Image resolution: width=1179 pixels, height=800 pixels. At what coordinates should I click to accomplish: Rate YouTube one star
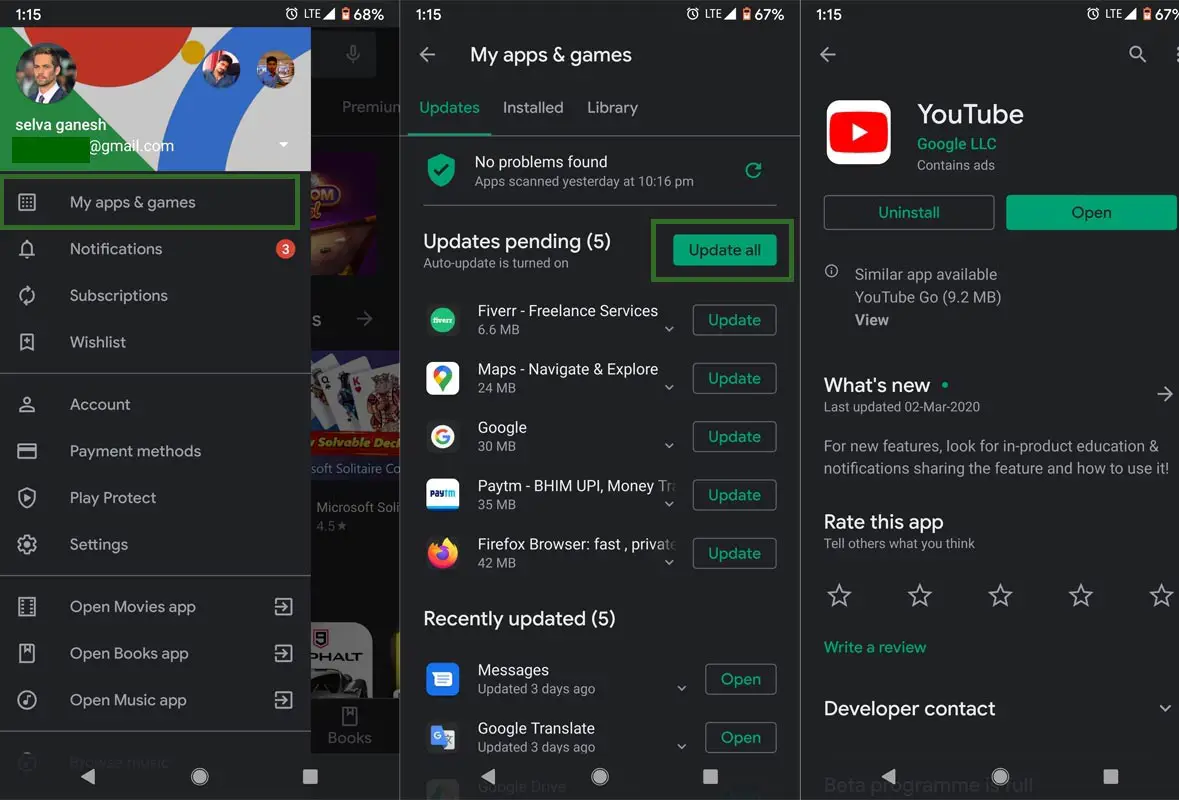point(839,596)
